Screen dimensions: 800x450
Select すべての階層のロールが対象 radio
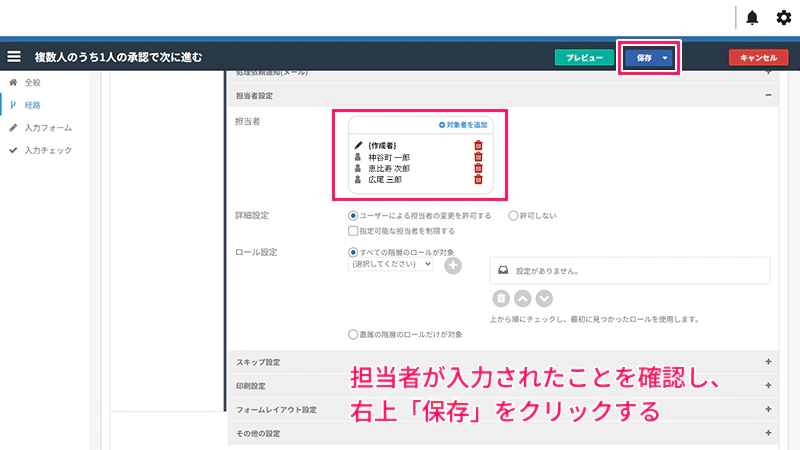click(x=353, y=252)
